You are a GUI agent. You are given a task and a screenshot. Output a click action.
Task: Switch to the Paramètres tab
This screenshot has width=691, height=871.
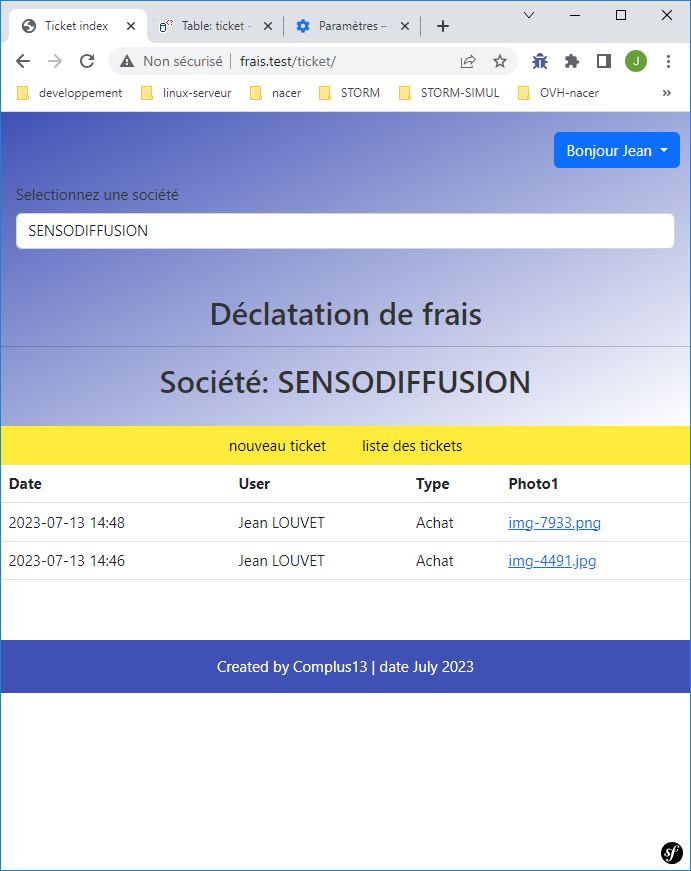(x=350, y=26)
